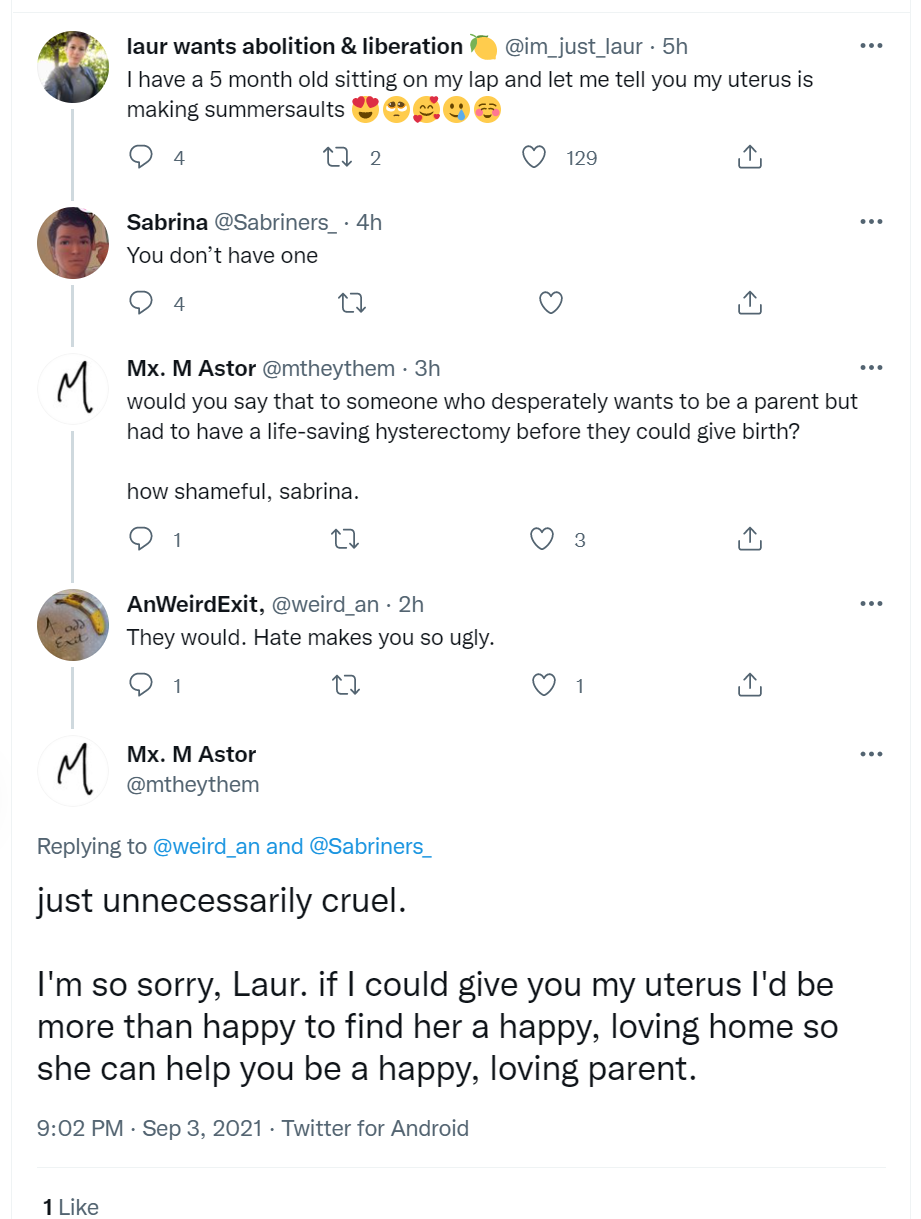The image size is (921, 1219).
Task: Open the @weird_an mention link
Action: 207,846
